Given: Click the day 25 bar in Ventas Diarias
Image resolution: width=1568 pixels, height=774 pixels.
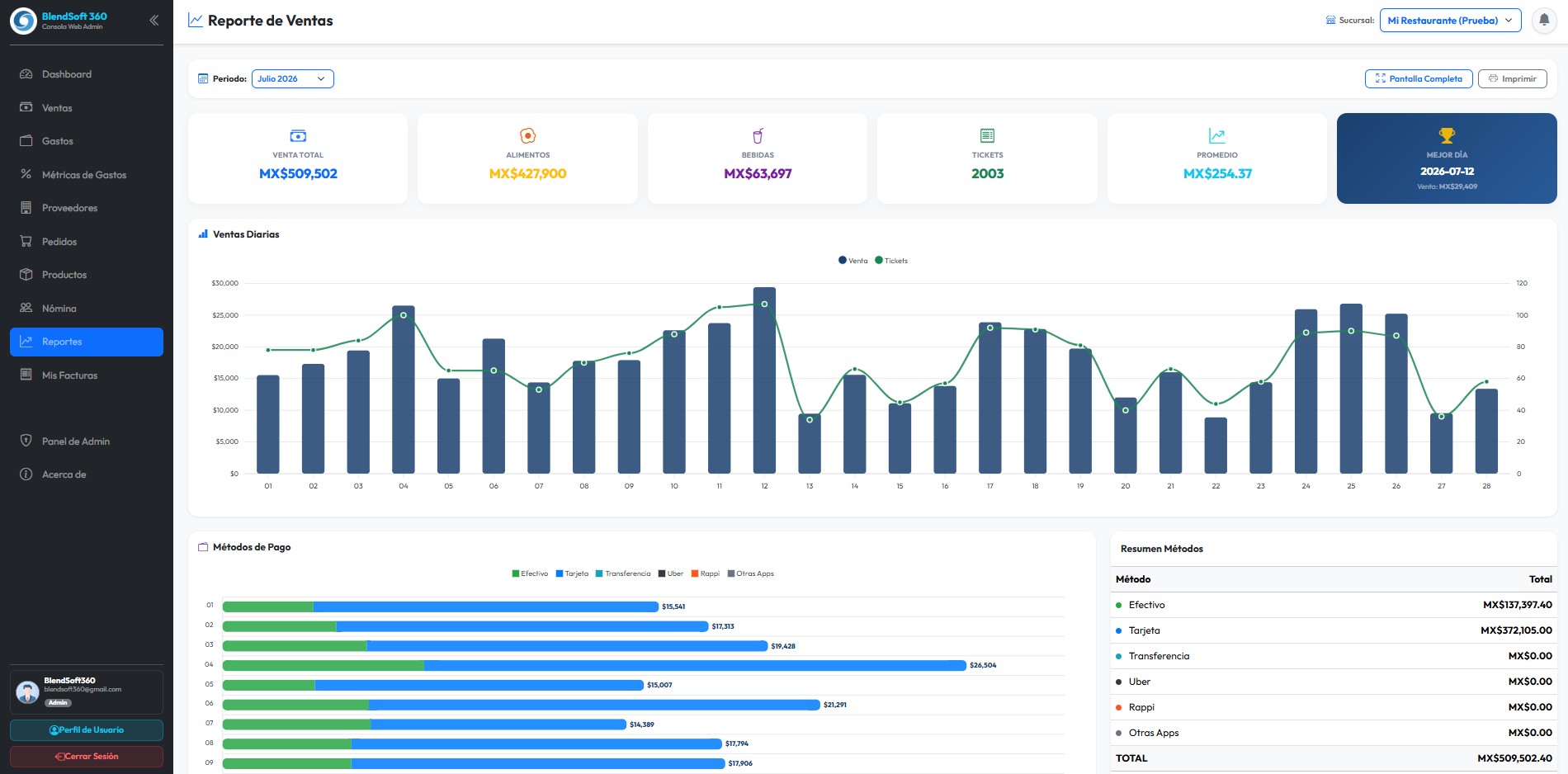Looking at the screenshot, I should click(1351, 389).
